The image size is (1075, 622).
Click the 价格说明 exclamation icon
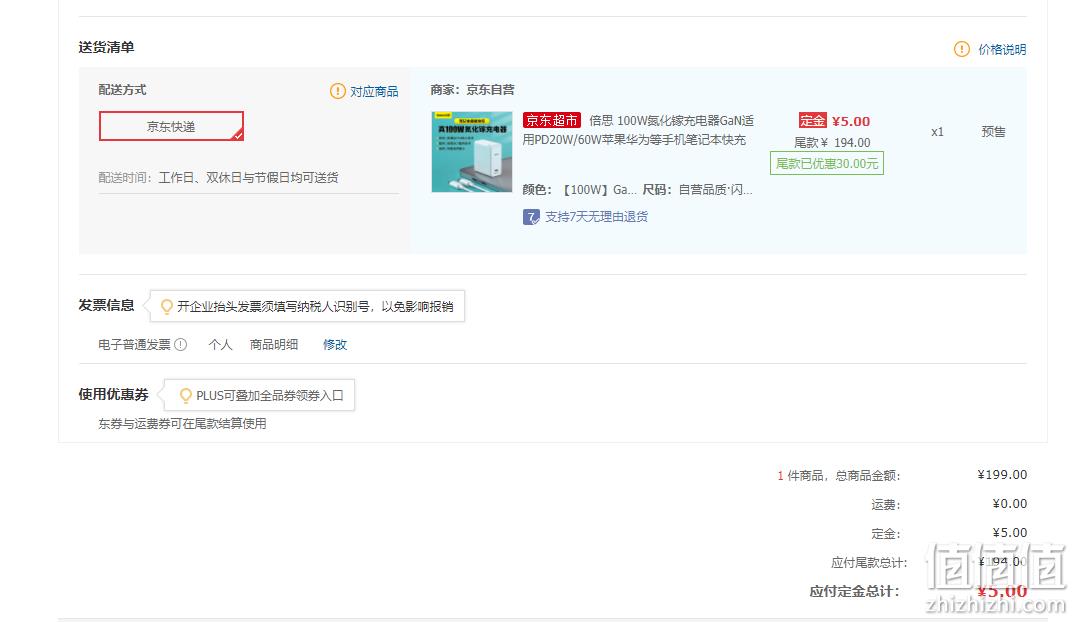pyautogui.click(x=961, y=49)
